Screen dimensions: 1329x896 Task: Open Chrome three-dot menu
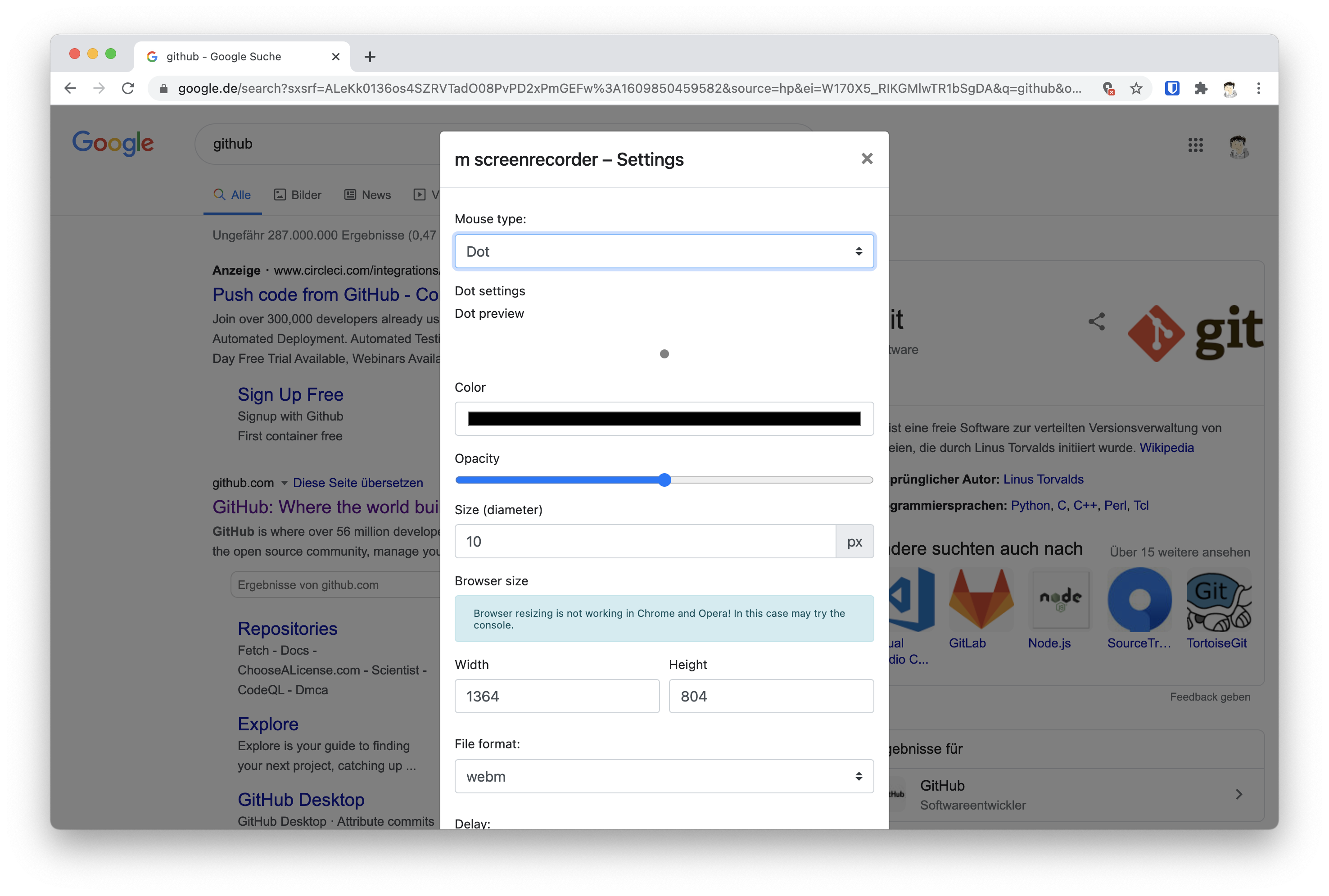click(1258, 89)
